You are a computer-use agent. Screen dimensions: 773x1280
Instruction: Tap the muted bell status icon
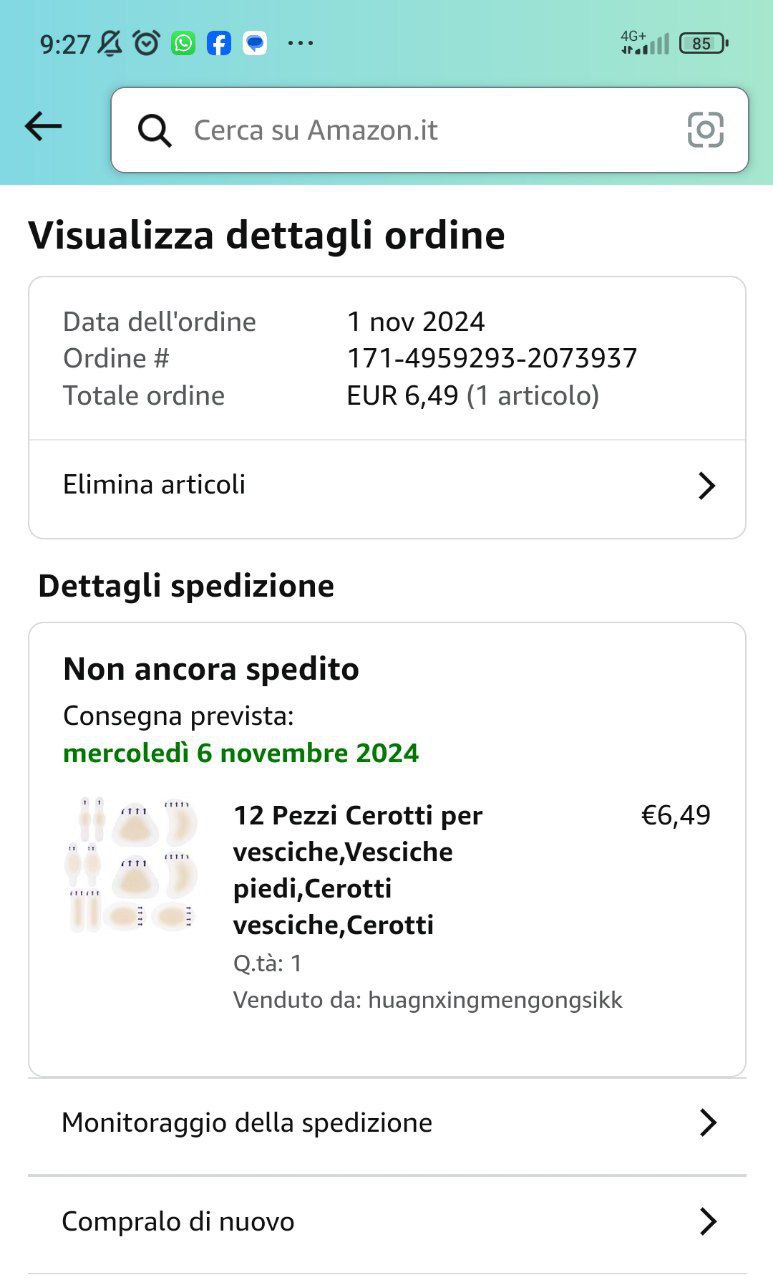[x=111, y=43]
